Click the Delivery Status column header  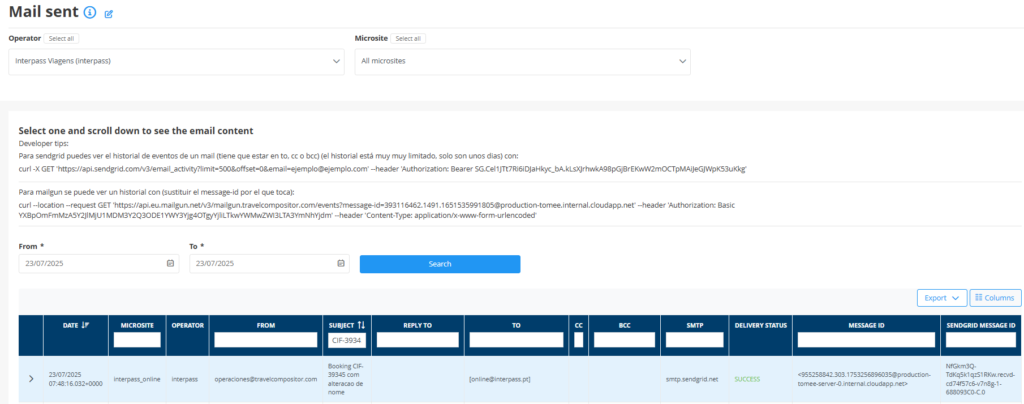(x=760, y=325)
